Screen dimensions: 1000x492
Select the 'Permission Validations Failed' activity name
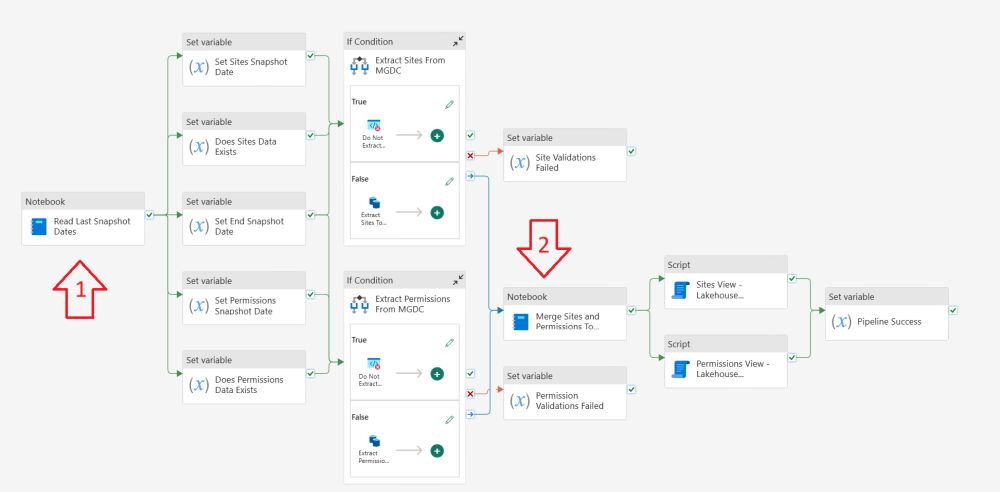pos(570,401)
